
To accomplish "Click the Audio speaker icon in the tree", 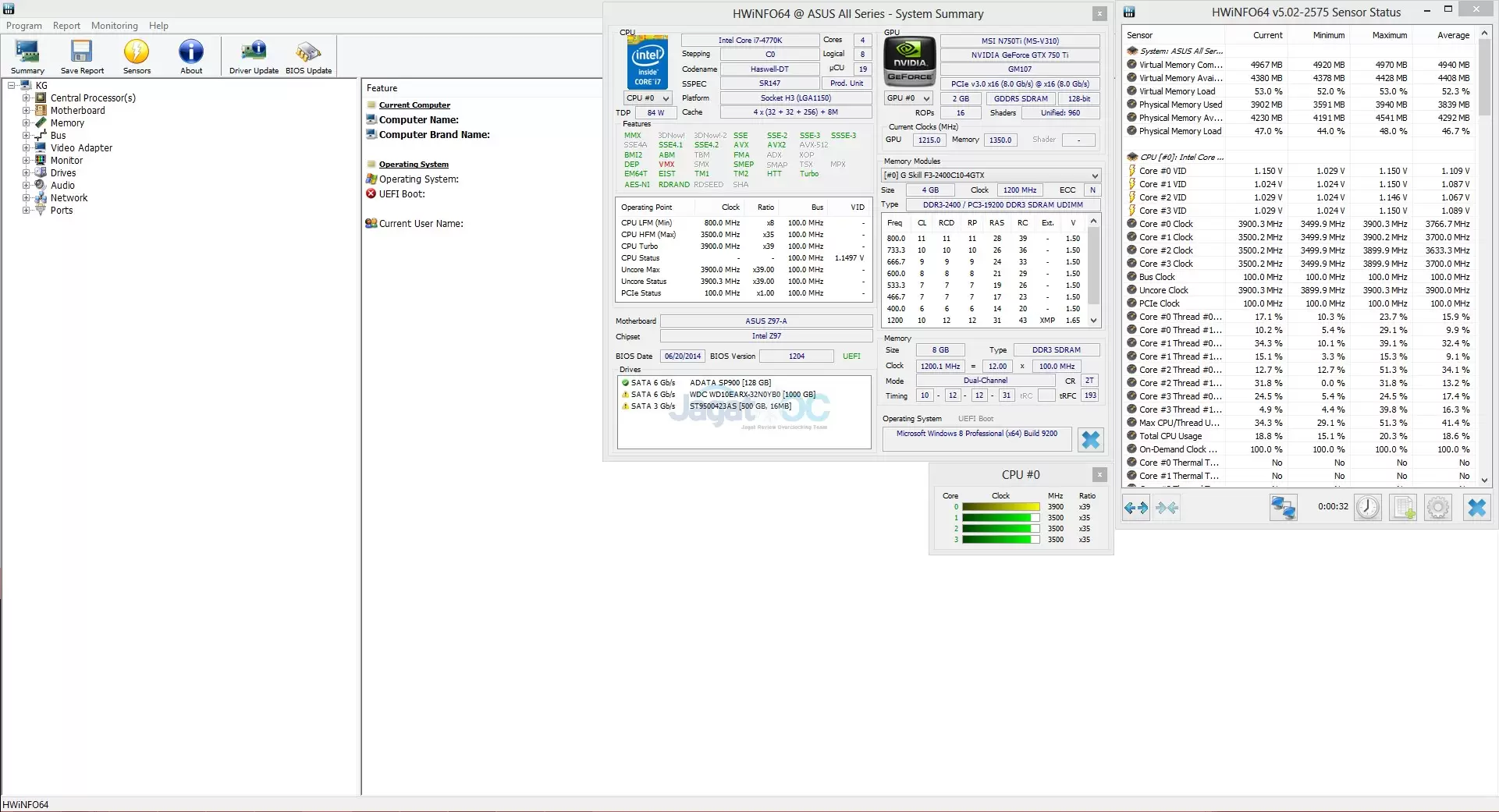I will coord(41,185).
